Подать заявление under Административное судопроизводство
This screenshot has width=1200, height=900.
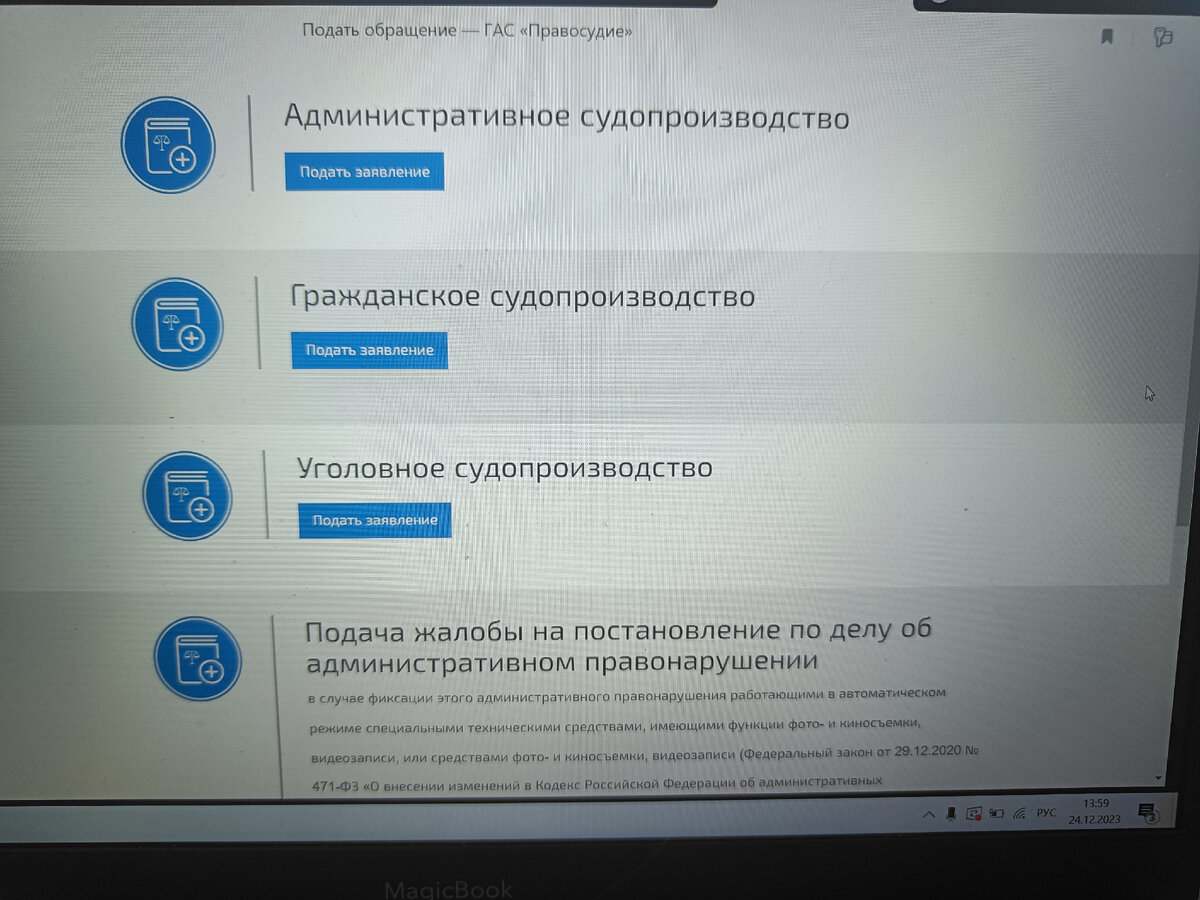[x=364, y=172]
